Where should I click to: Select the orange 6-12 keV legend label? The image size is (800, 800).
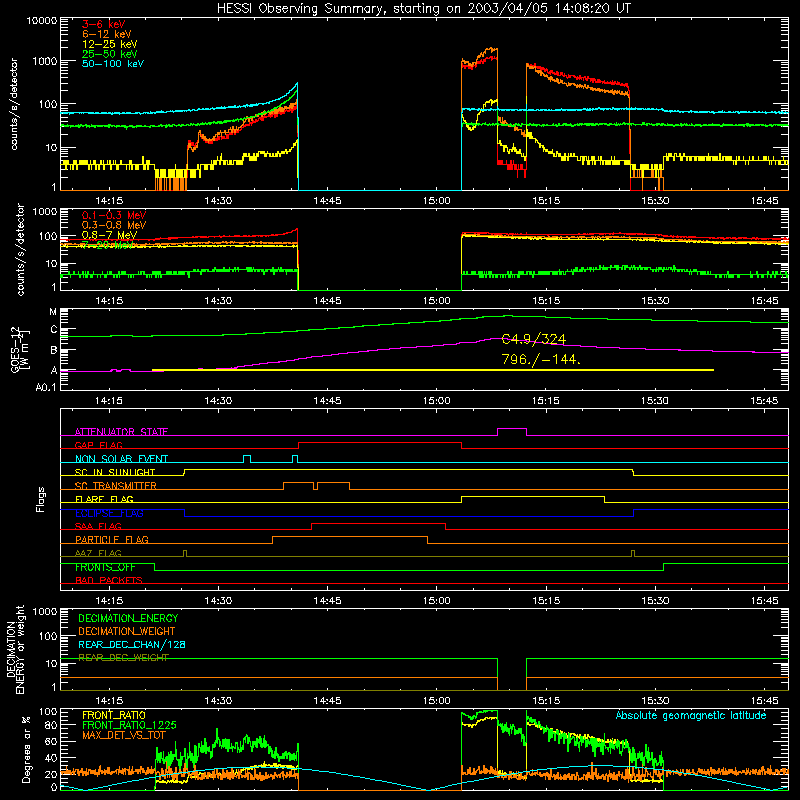click(107, 34)
